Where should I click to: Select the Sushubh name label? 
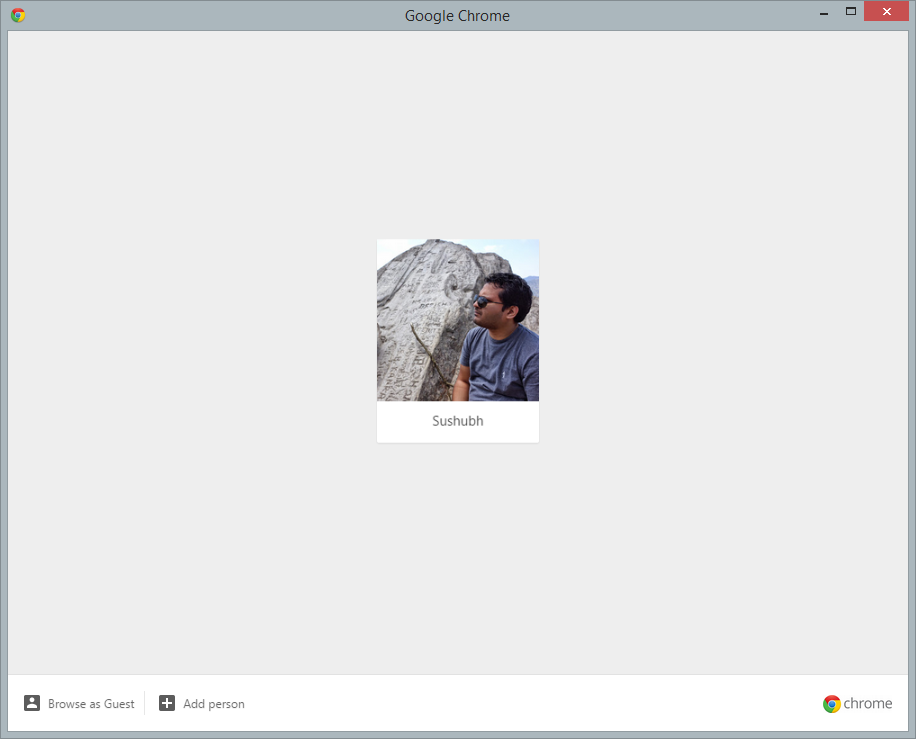pos(458,421)
